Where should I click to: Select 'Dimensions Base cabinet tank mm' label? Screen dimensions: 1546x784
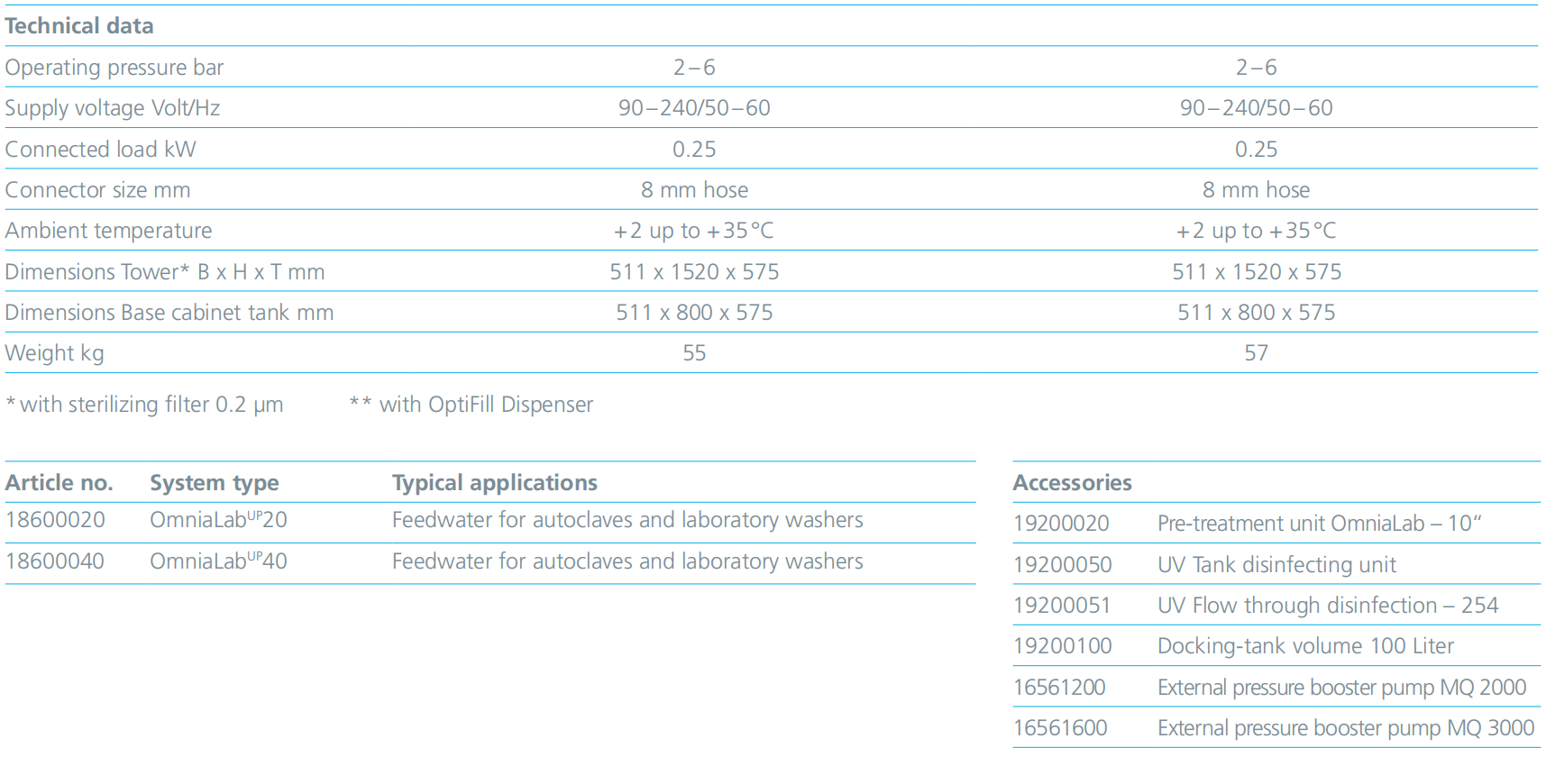pyautogui.click(x=169, y=313)
